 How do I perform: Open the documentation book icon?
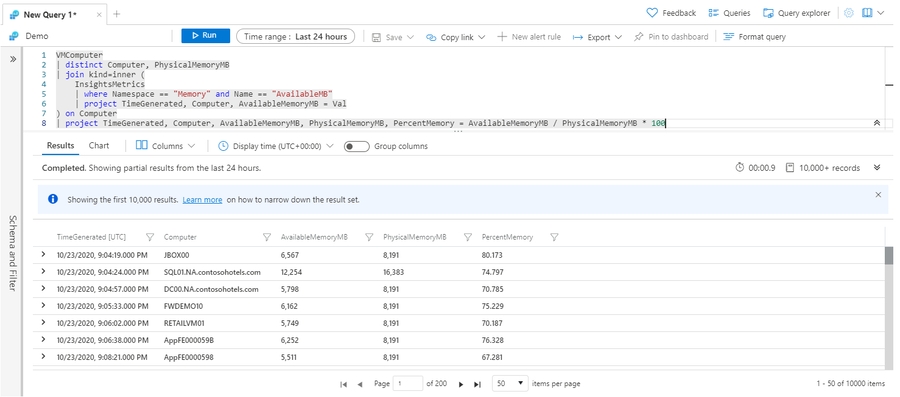(867, 13)
